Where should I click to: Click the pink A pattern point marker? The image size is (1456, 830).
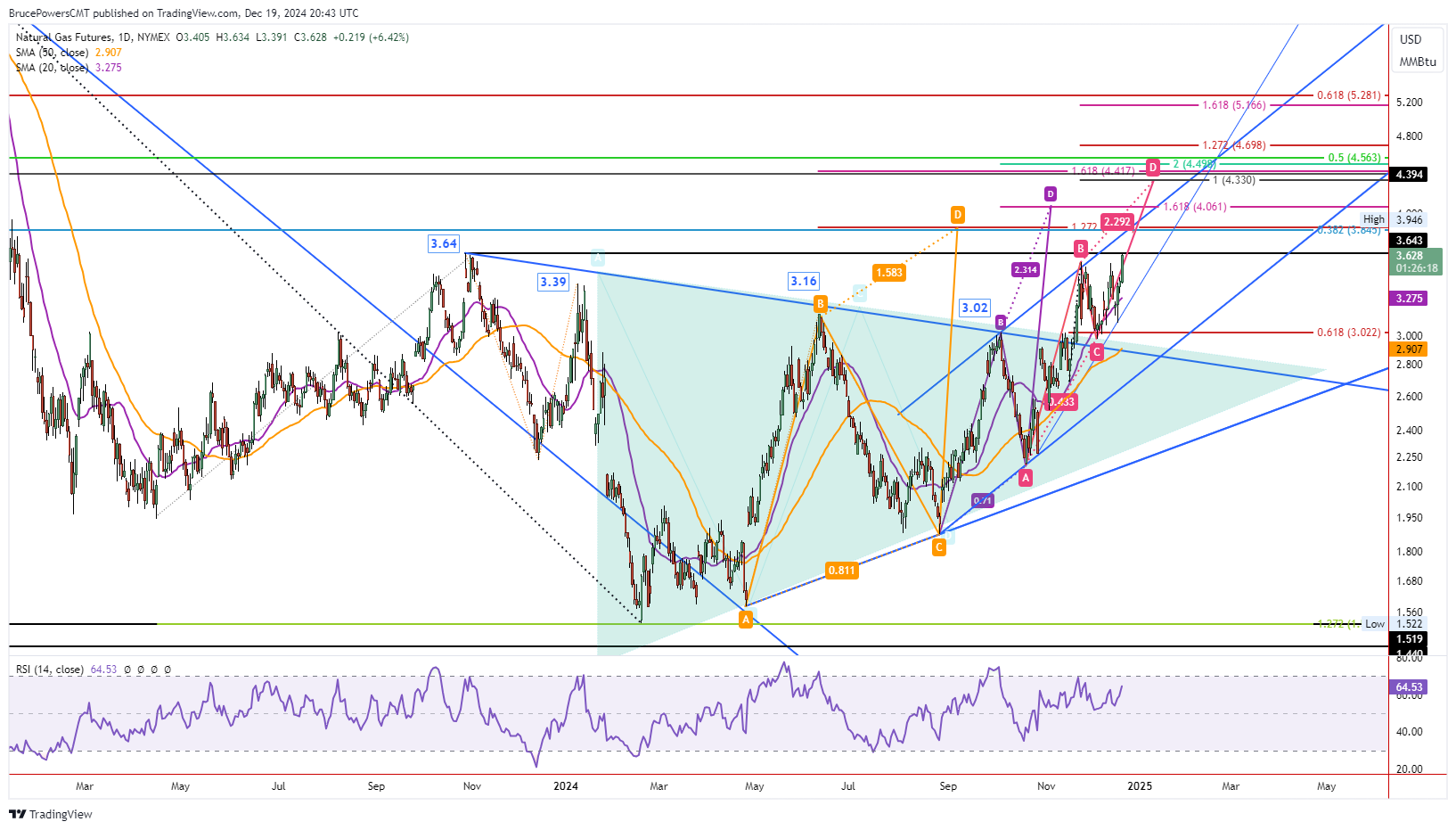[1026, 478]
